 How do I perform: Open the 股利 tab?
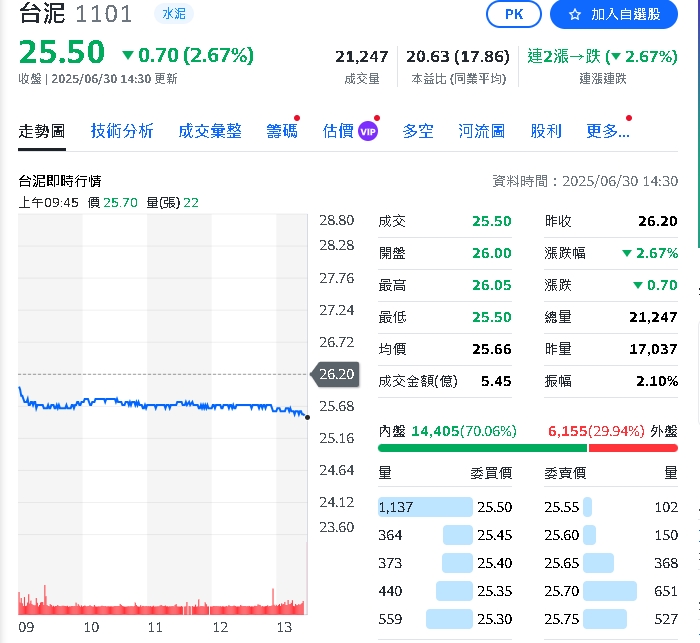[x=546, y=131]
